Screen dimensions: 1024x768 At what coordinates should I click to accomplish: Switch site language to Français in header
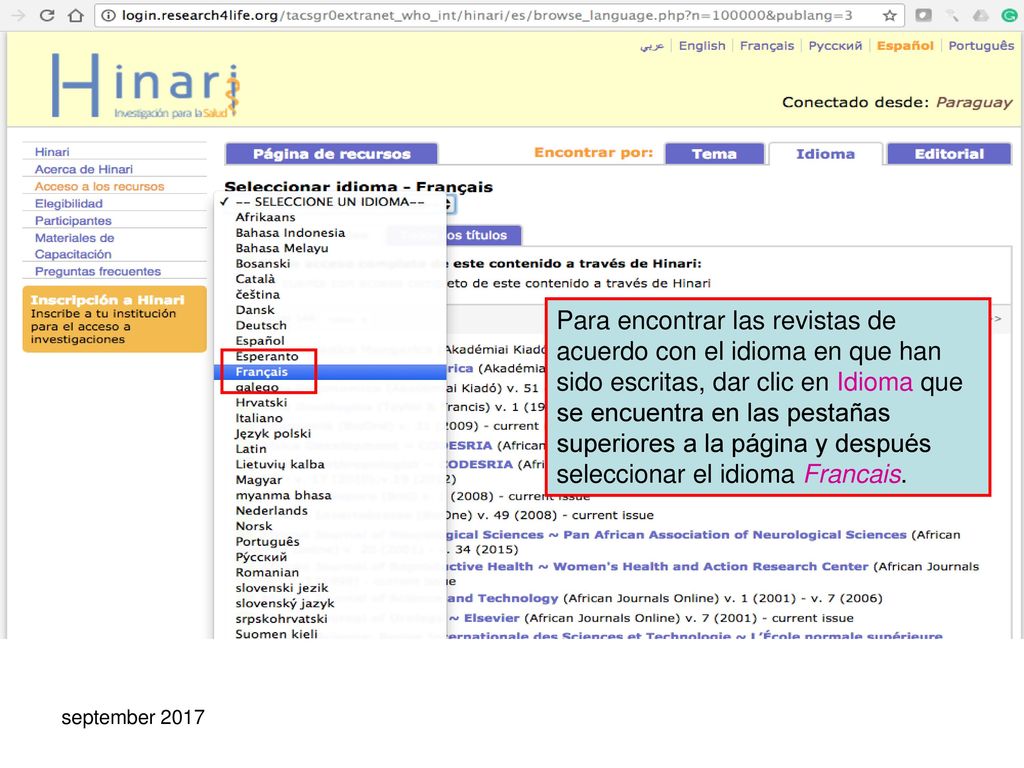[767, 46]
